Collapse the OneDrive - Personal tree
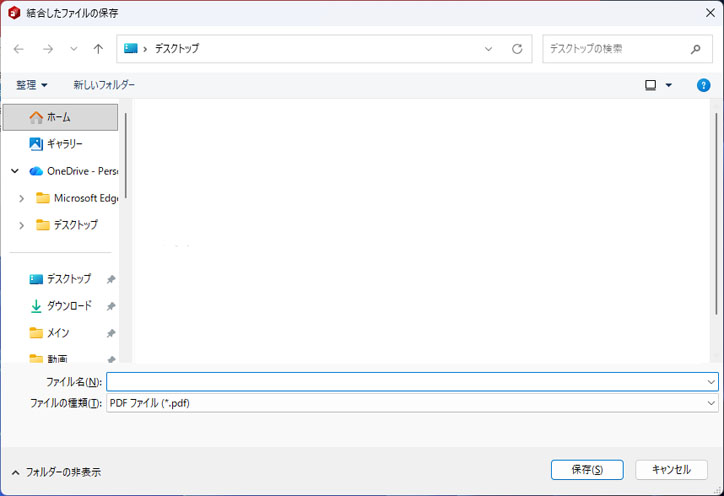The width and height of the screenshot is (724, 496). pos(15,171)
